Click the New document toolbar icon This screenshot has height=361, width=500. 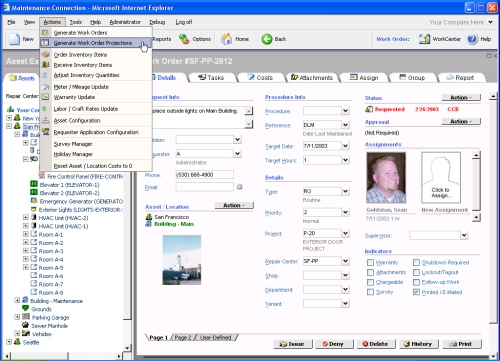14,39
